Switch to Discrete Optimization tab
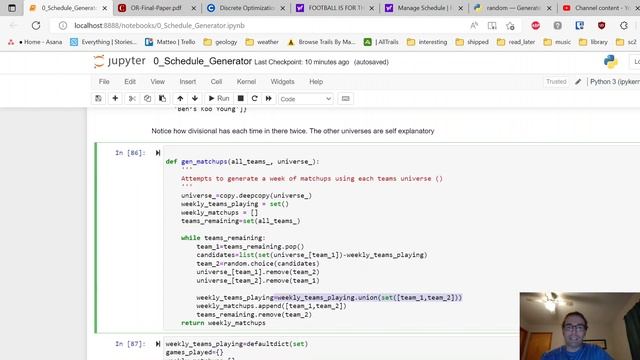This screenshot has height=360, width=640. pos(246,8)
